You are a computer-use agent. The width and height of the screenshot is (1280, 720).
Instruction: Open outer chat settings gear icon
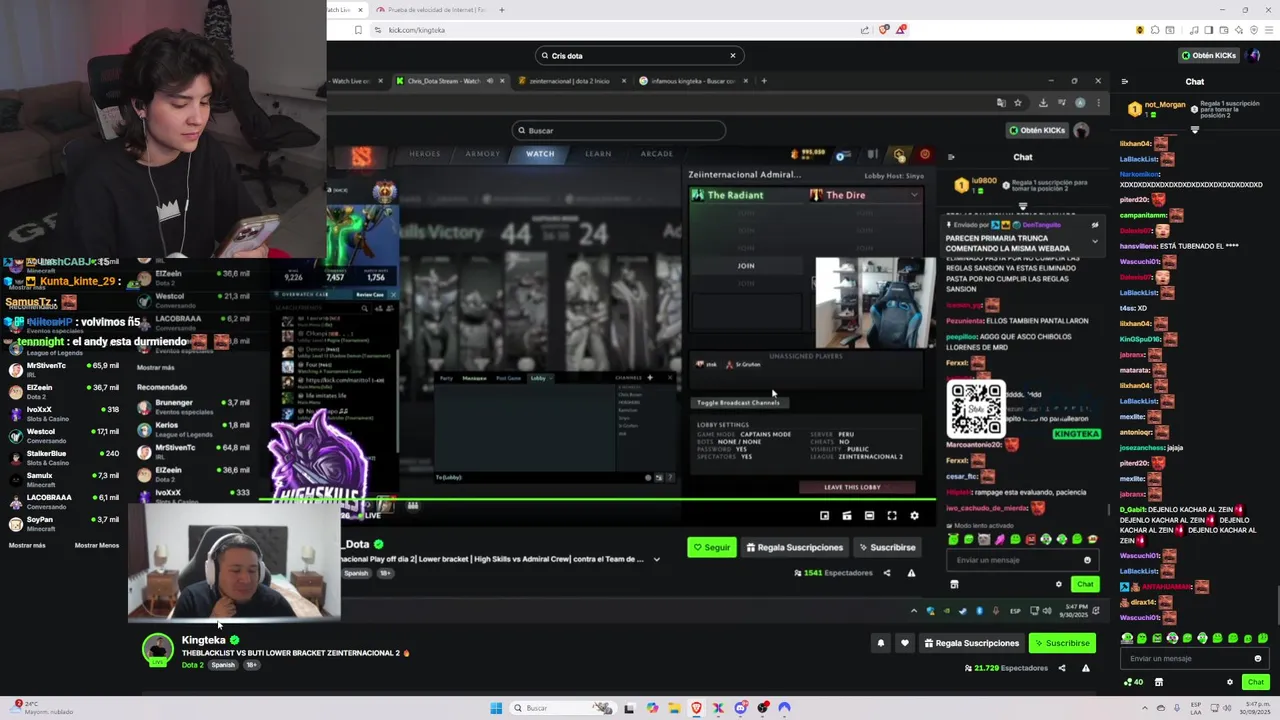click(x=1230, y=682)
